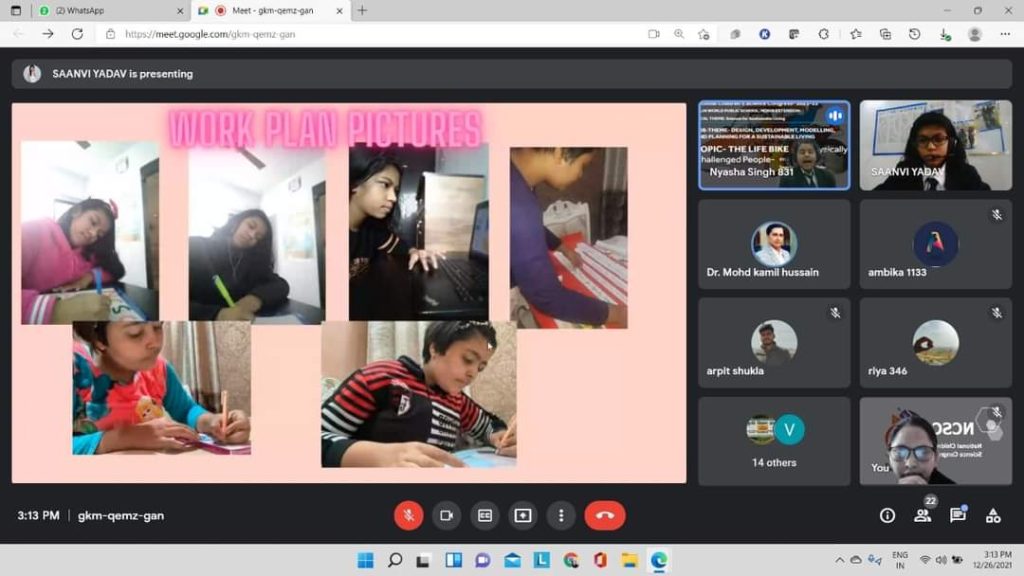Open a new browser tab

(362, 10)
